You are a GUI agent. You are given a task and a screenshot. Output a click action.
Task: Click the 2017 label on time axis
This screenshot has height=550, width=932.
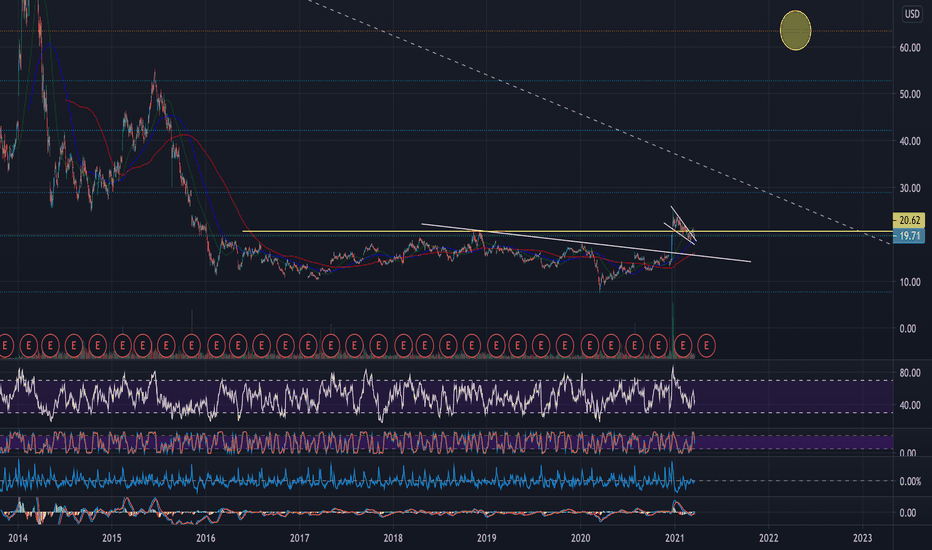tap(300, 538)
